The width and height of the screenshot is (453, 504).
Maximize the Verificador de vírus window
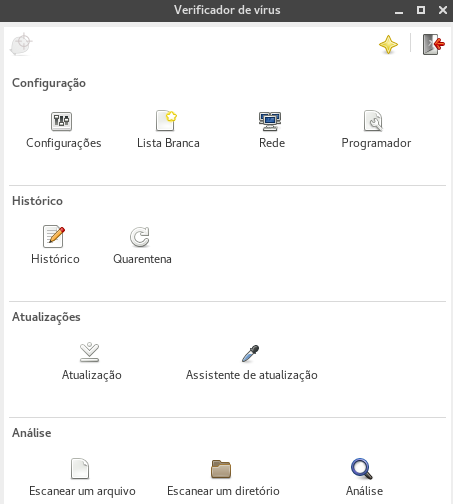(421, 10)
